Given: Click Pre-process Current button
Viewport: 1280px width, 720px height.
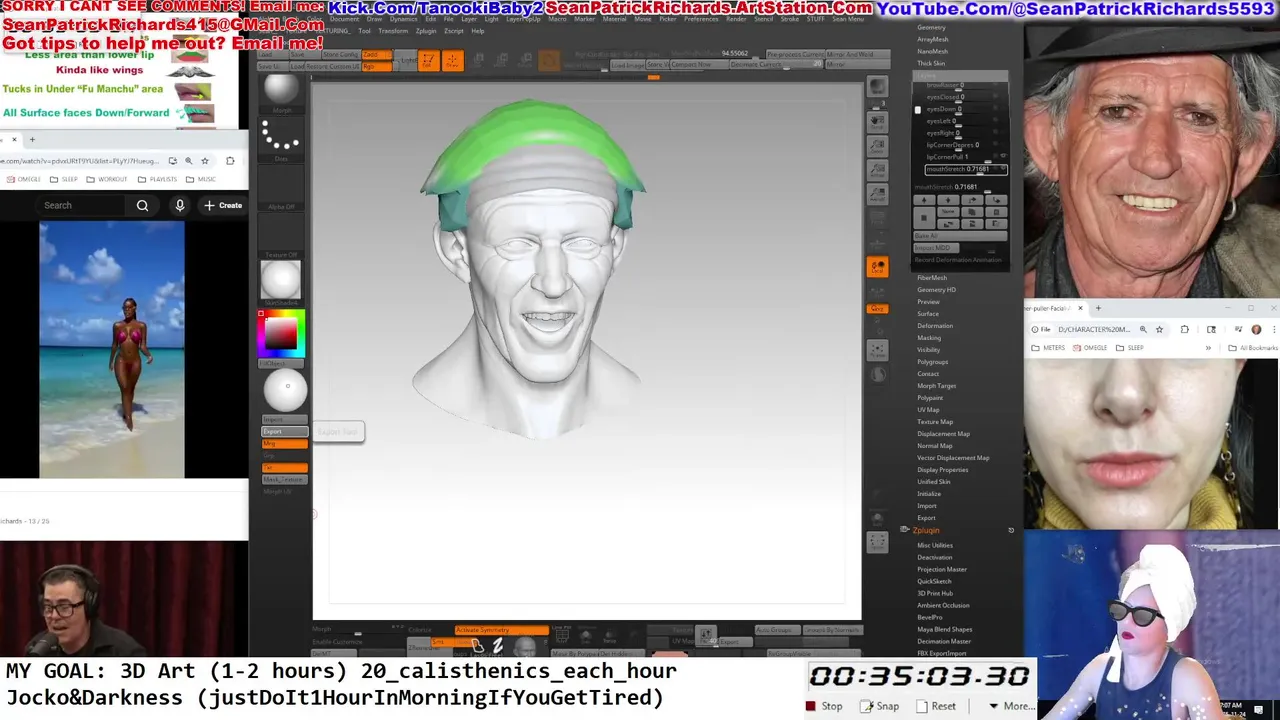Looking at the screenshot, I should (795, 54).
